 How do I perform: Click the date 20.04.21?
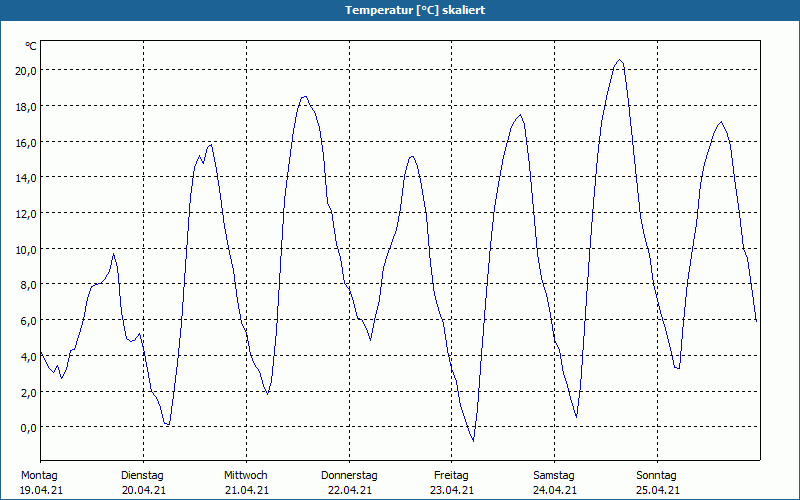point(144,490)
